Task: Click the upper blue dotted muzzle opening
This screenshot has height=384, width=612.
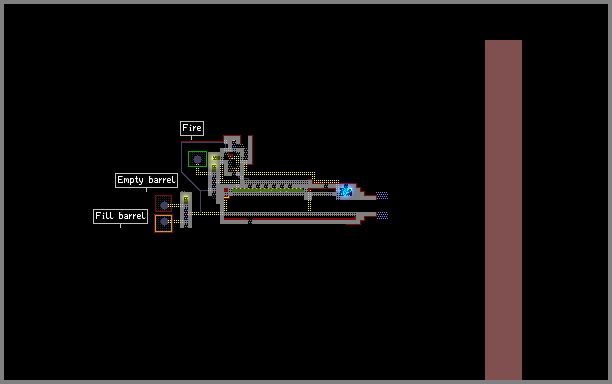Action: click(382, 195)
